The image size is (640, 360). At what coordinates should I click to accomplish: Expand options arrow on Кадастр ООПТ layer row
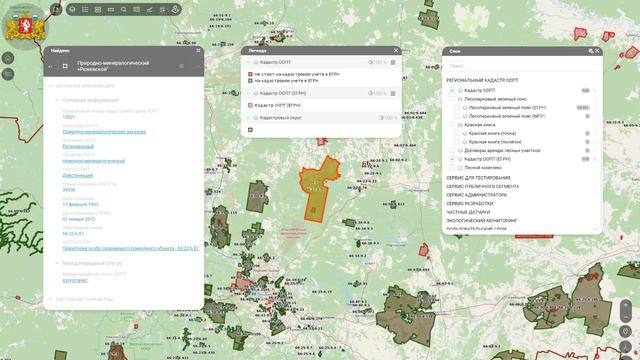(x=596, y=90)
